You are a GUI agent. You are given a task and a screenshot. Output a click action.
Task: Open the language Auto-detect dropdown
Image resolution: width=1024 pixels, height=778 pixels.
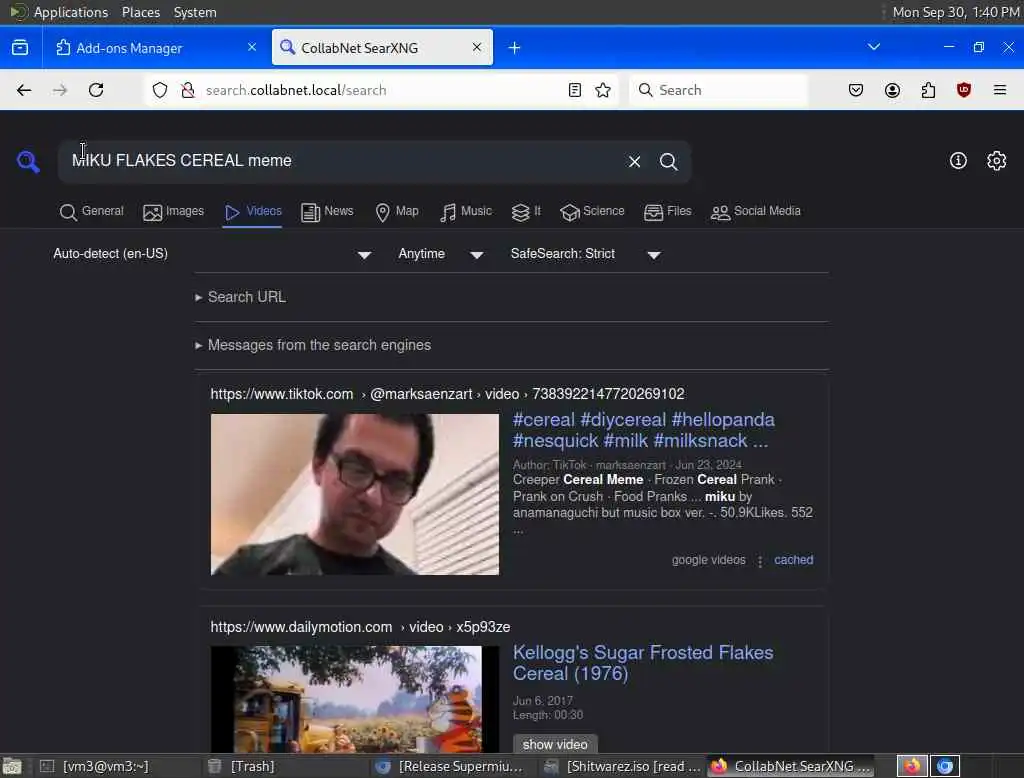click(x=212, y=254)
